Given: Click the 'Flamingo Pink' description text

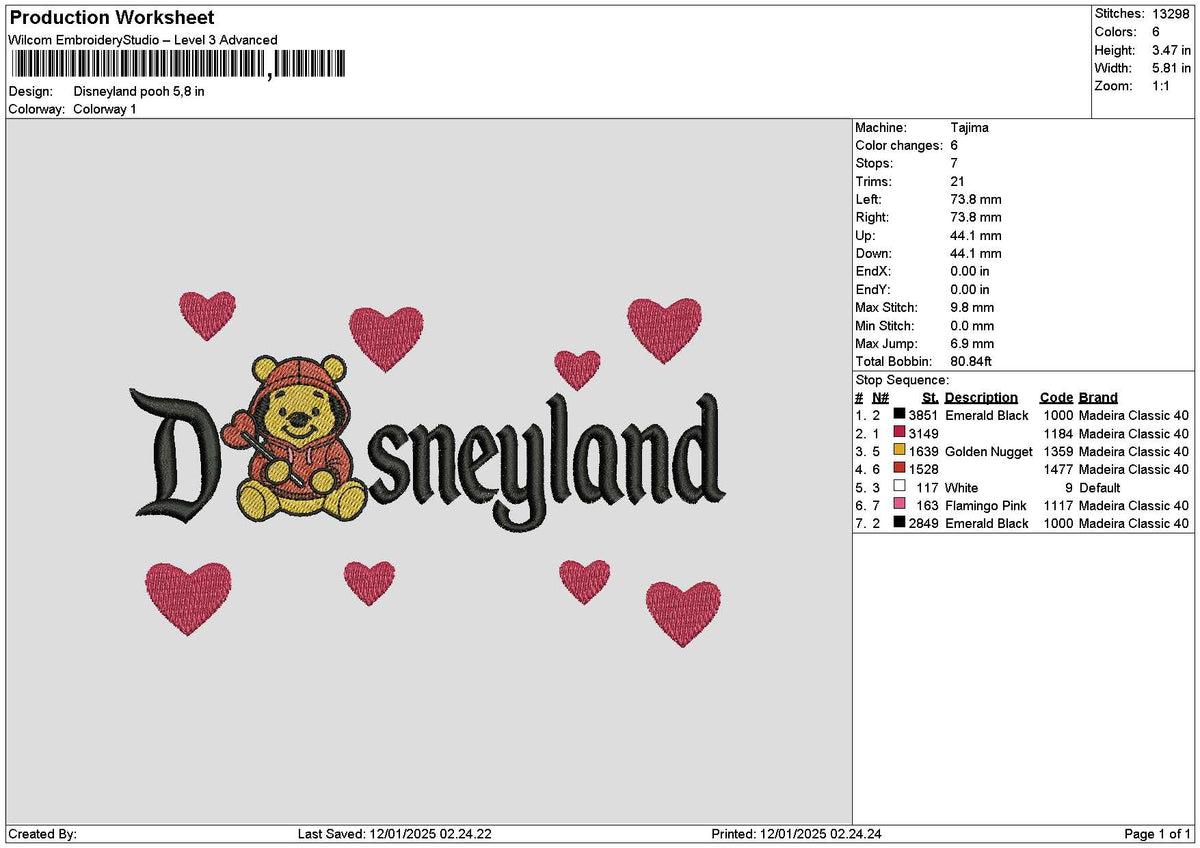Looking at the screenshot, I should [986, 506].
